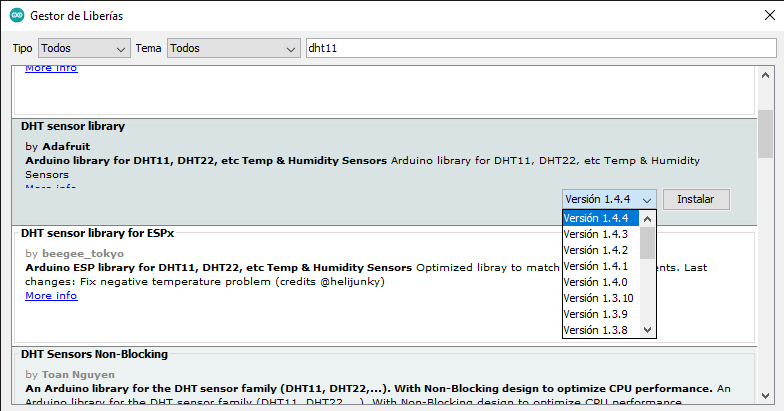Select Versión 1.4.4 from the list

[x=600, y=218]
